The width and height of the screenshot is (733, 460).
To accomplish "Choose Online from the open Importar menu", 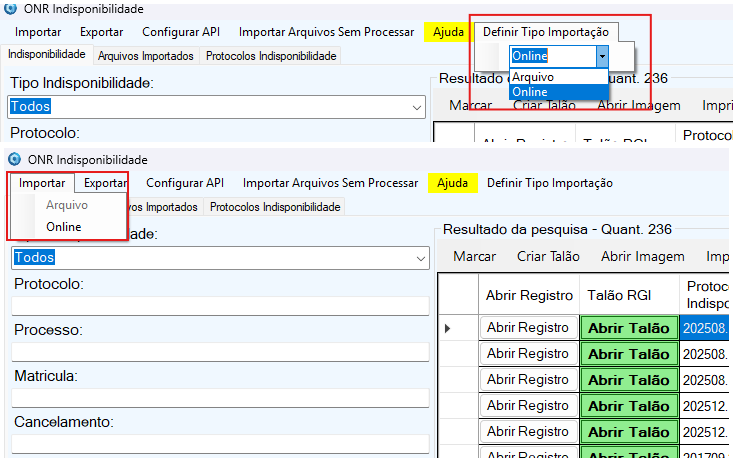I will (x=64, y=227).
